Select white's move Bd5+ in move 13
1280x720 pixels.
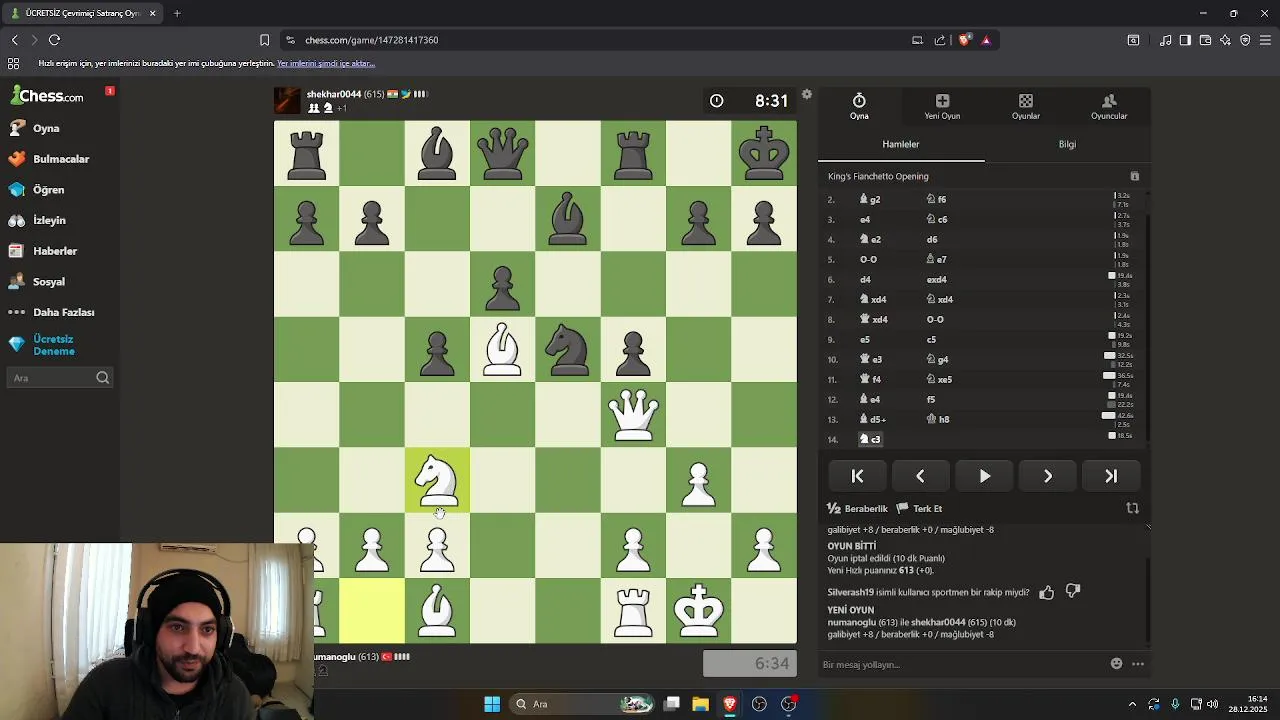[x=873, y=419]
